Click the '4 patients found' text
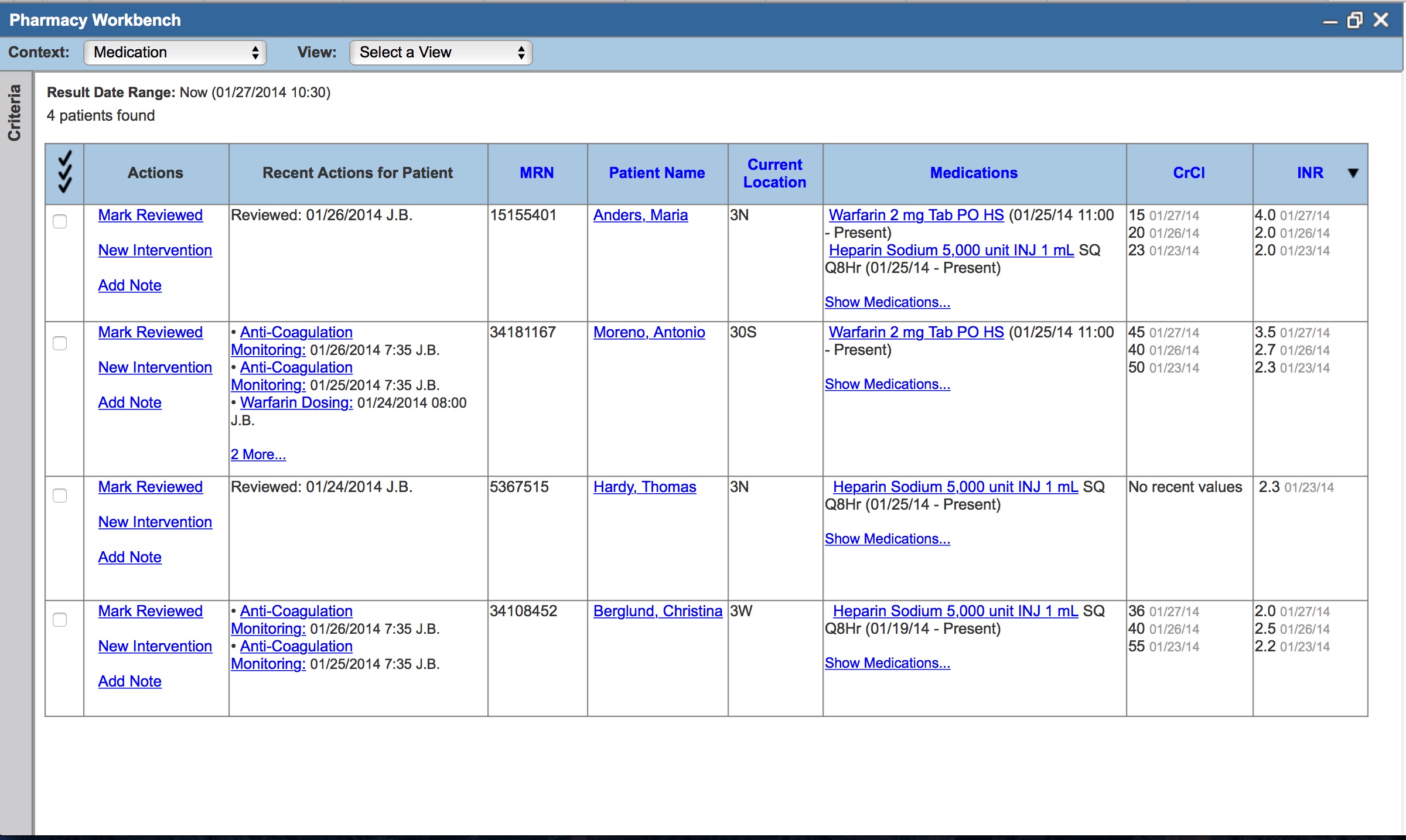Viewport: 1406px width, 840px height. pyautogui.click(x=101, y=116)
